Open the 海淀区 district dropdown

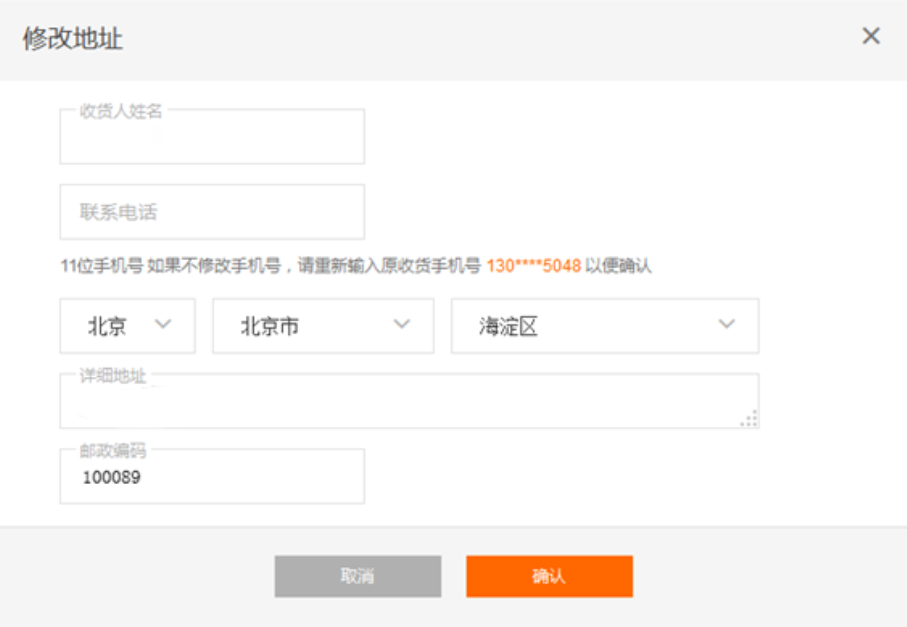point(604,326)
